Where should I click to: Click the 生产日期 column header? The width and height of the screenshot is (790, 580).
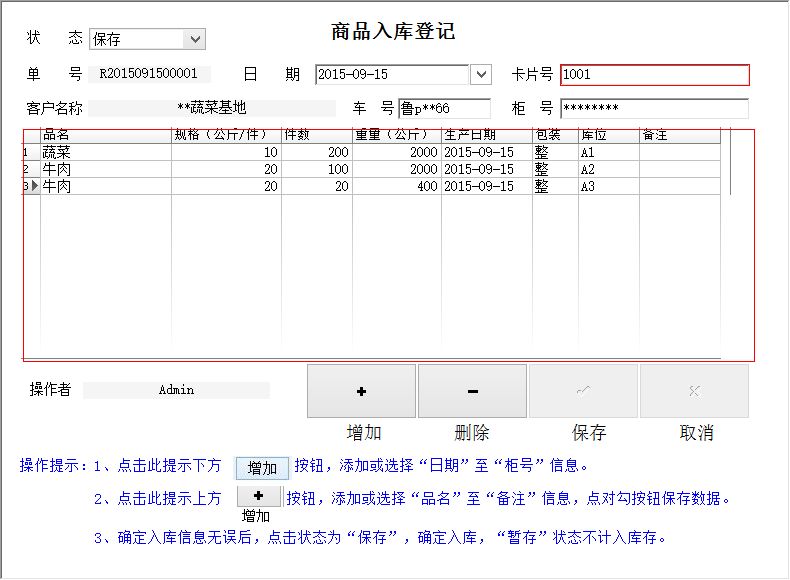pyautogui.click(x=487, y=135)
